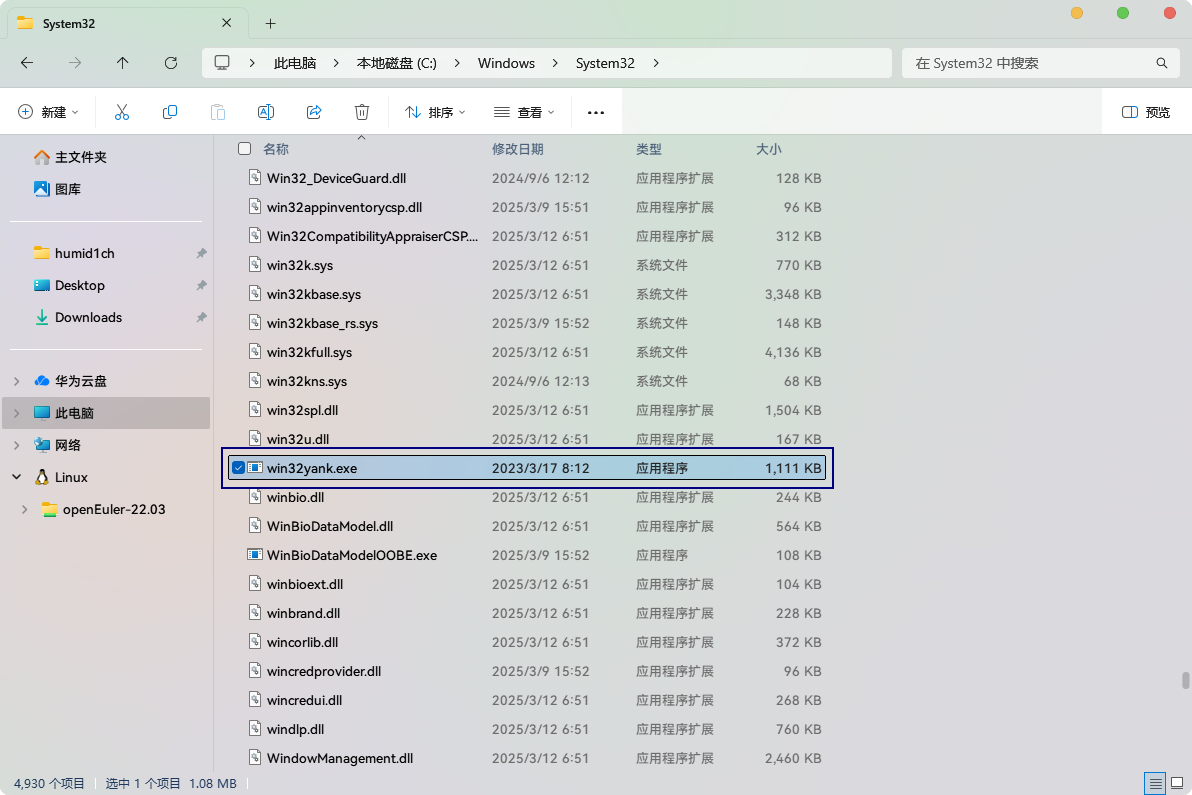This screenshot has height=795, width=1192.
Task: Select openEuler-22.03 in navigation pane
Action: (114, 509)
